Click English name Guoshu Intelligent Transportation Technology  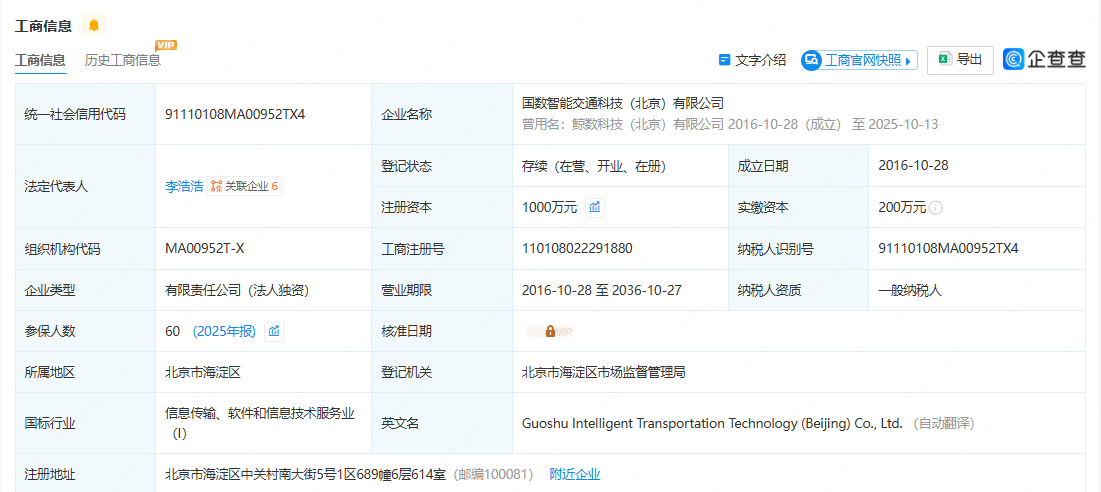[711, 424]
